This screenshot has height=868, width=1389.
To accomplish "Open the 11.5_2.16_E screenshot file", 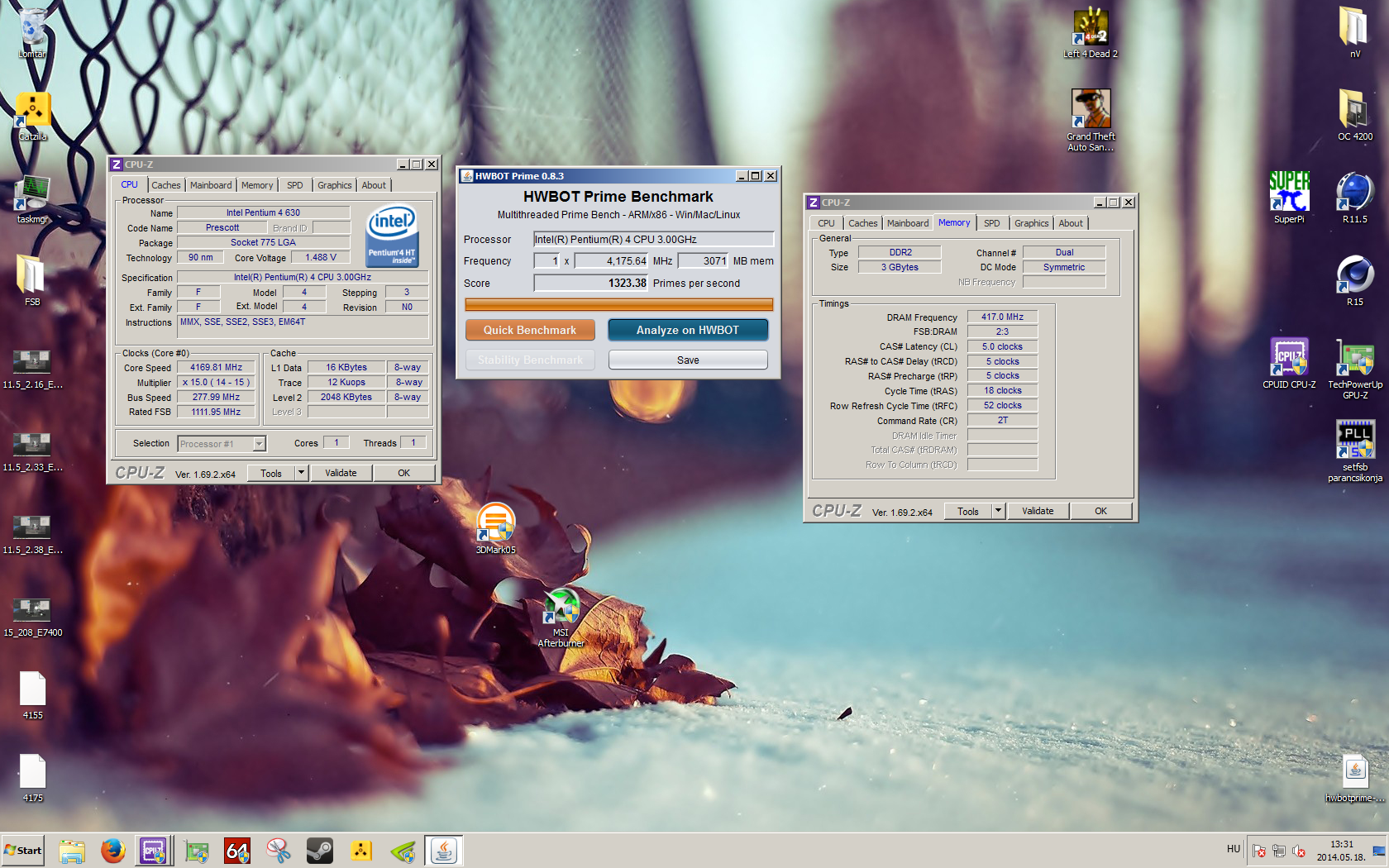I will (32, 368).
